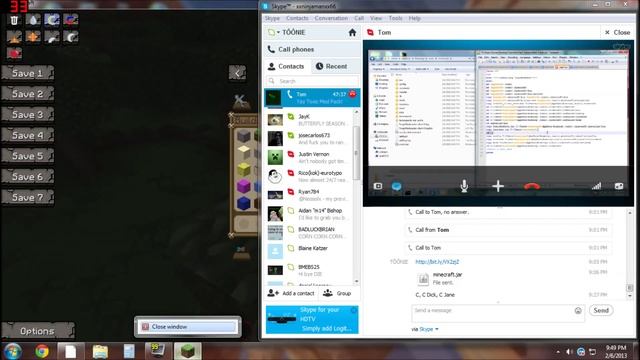The width and height of the screenshot is (640, 360).
Task: Open the Contacts menu in Skype menu bar
Action: pyautogui.click(x=297, y=18)
